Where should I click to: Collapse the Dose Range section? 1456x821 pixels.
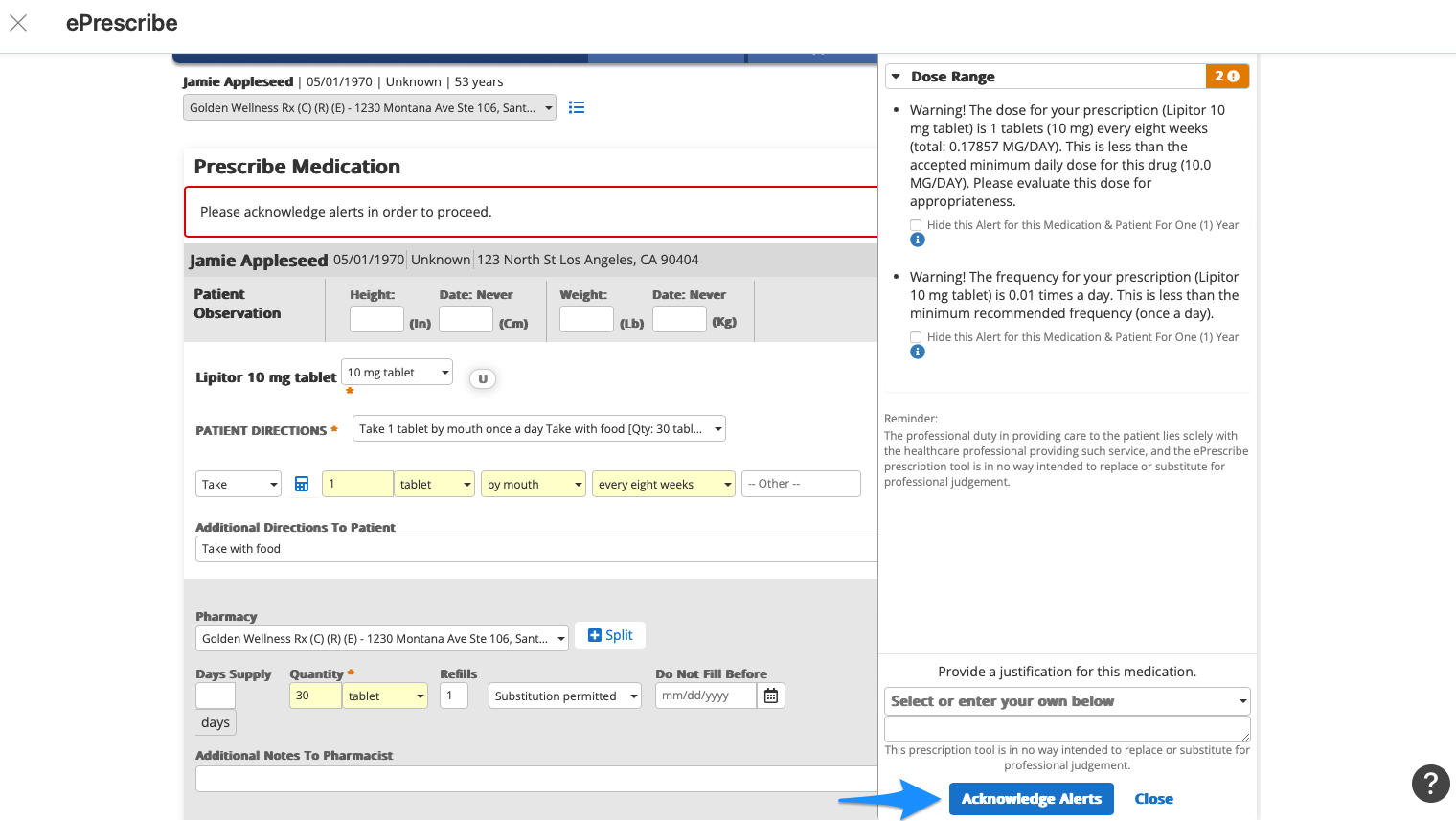[x=896, y=77]
